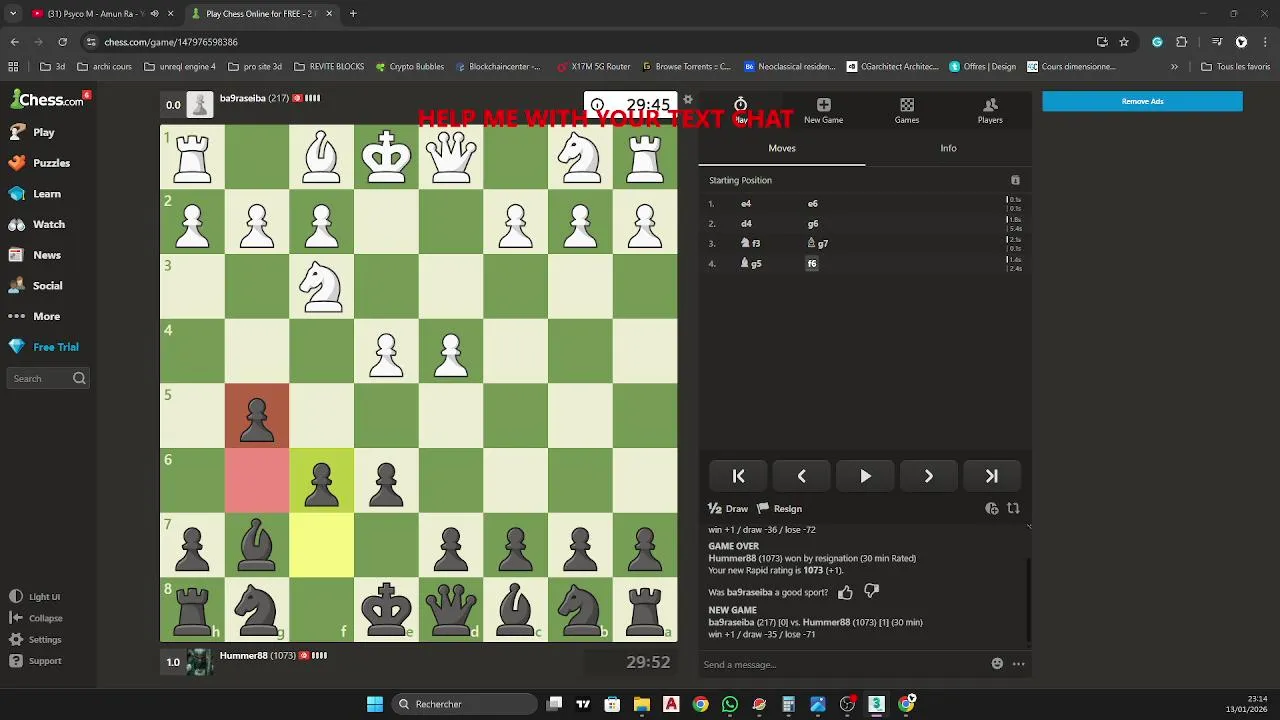This screenshot has width=1280, height=720.
Task: Select bishop g5 move
Action: click(750, 264)
